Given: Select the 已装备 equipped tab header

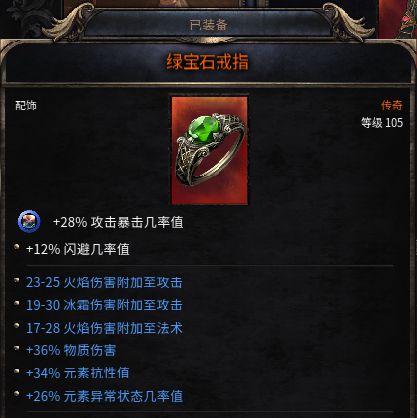Looking at the screenshot, I should pyautogui.click(x=208, y=25).
